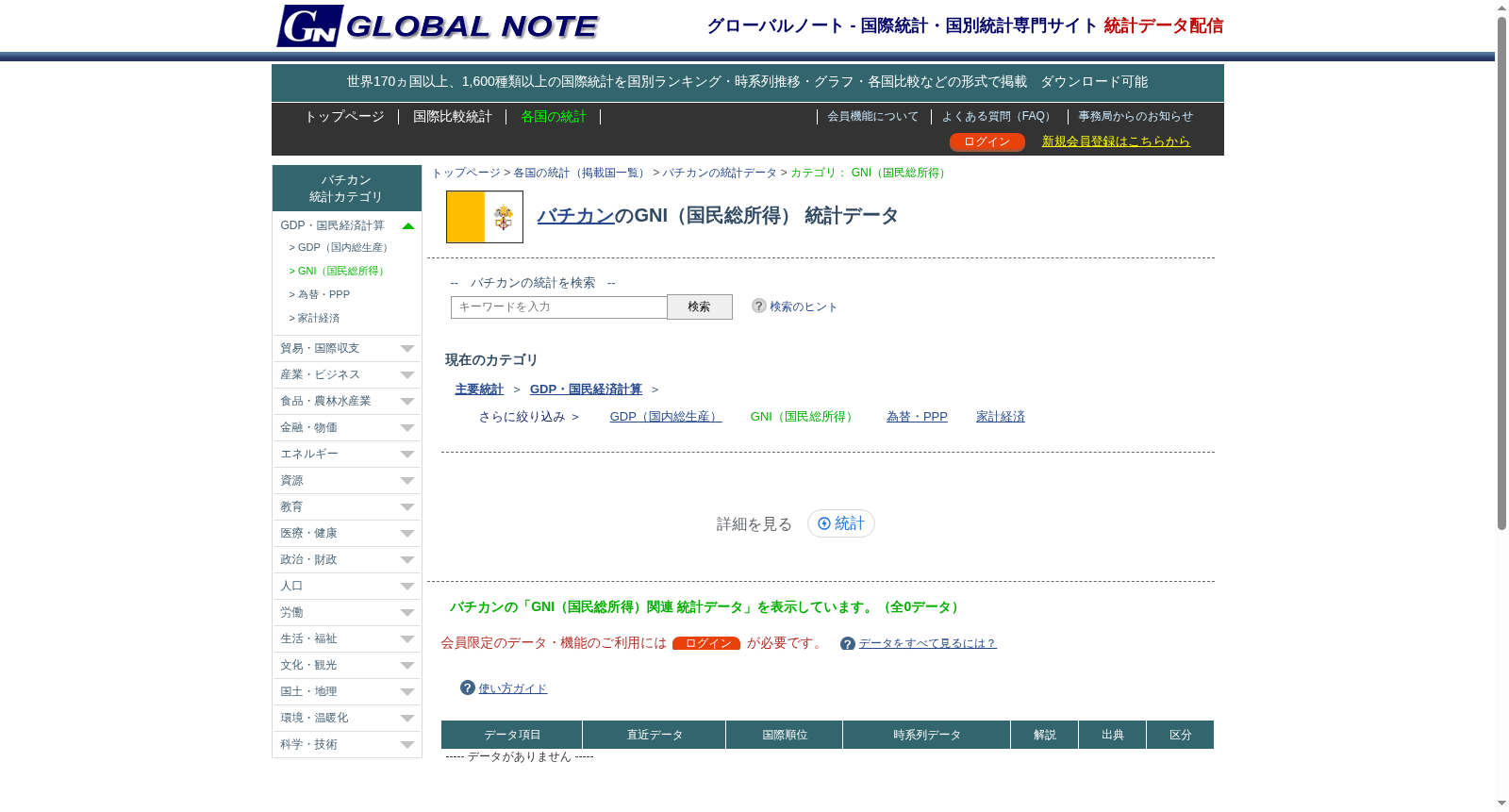
Task: Click 使い方ガイド link
Action: (513, 688)
